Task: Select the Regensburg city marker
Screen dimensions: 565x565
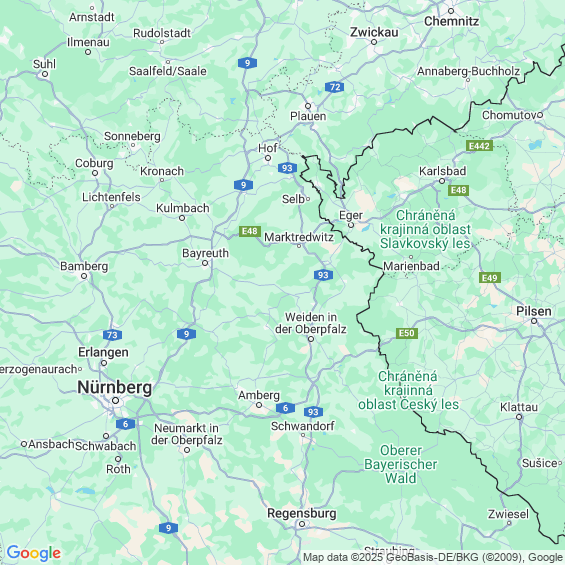Action: tap(302, 524)
